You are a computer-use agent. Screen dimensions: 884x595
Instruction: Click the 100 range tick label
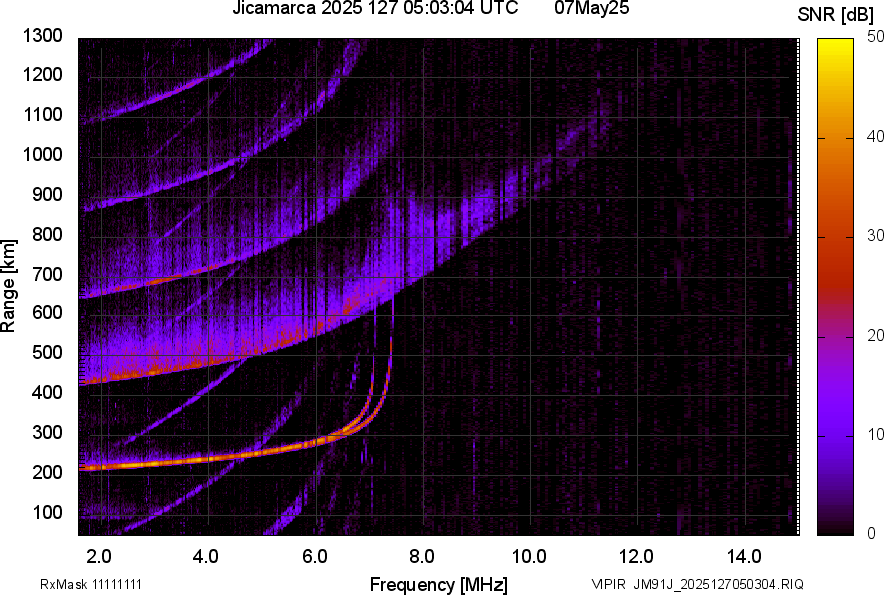point(47,512)
